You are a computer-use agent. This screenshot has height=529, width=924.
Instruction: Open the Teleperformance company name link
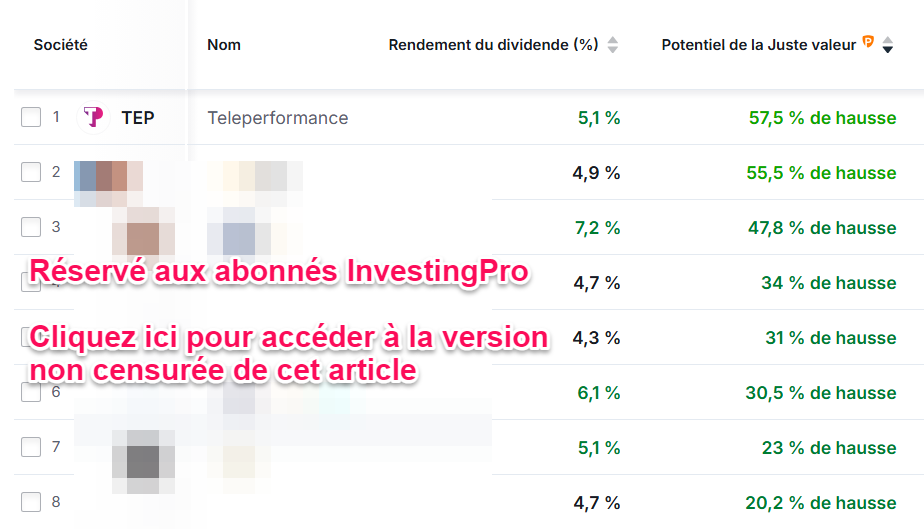tap(278, 118)
